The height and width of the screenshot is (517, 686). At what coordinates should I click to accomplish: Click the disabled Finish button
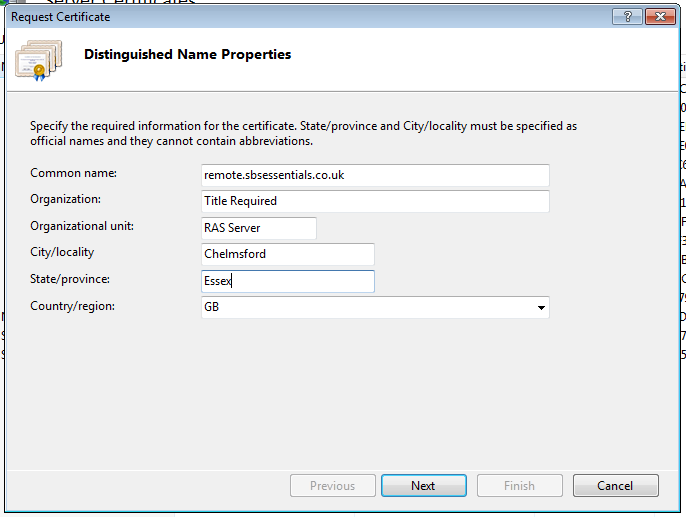point(519,486)
